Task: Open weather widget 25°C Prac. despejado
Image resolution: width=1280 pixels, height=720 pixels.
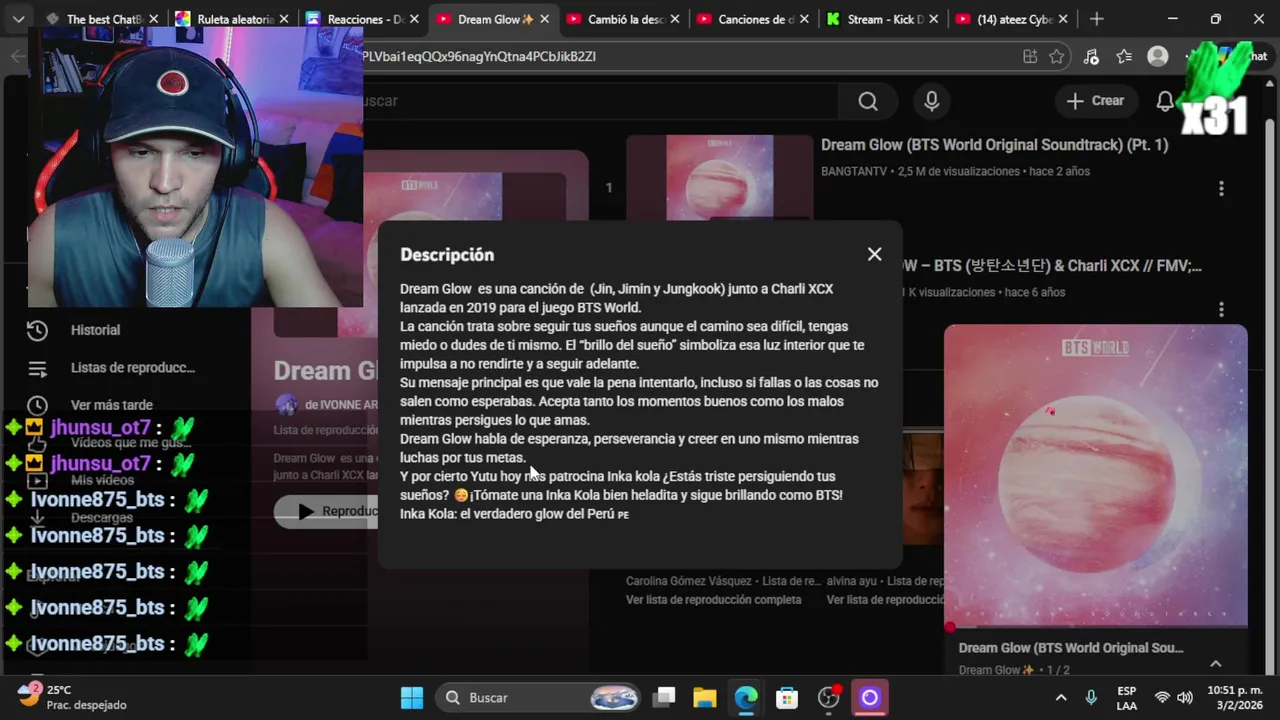Action: (x=73, y=697)
